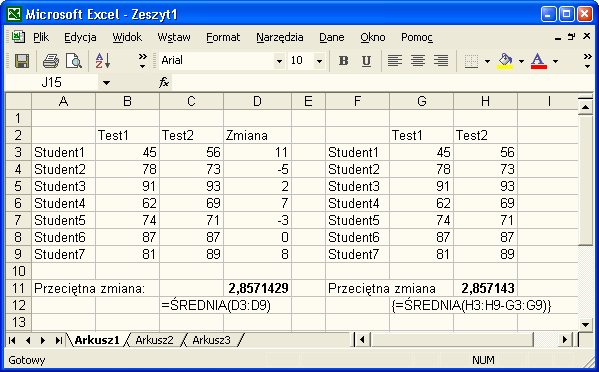Screen dimensions: 599x372
Task: Select row 11 header
Action: [18, 288]
